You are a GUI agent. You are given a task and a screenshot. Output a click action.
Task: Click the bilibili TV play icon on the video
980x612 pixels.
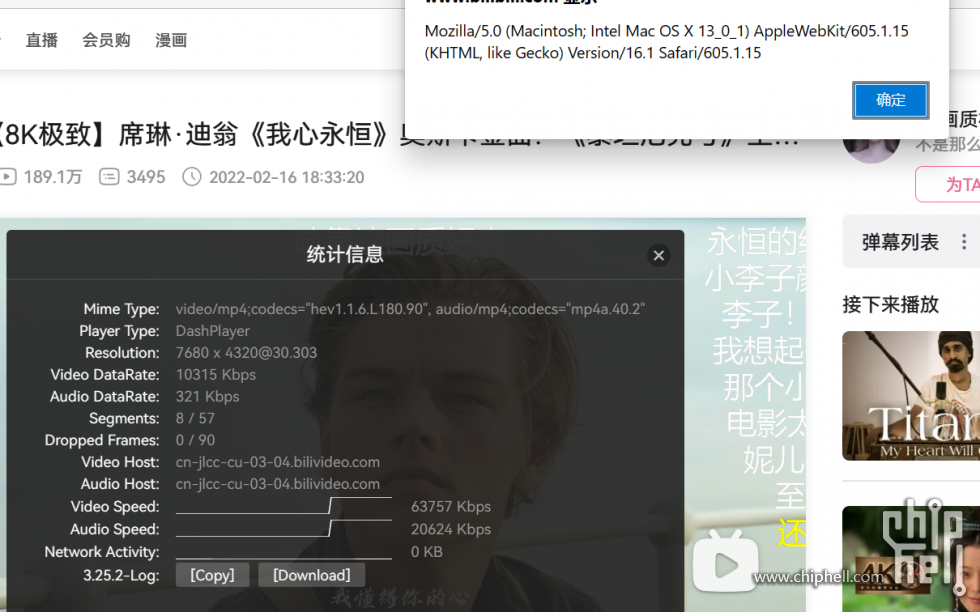[x=726, y=562]
